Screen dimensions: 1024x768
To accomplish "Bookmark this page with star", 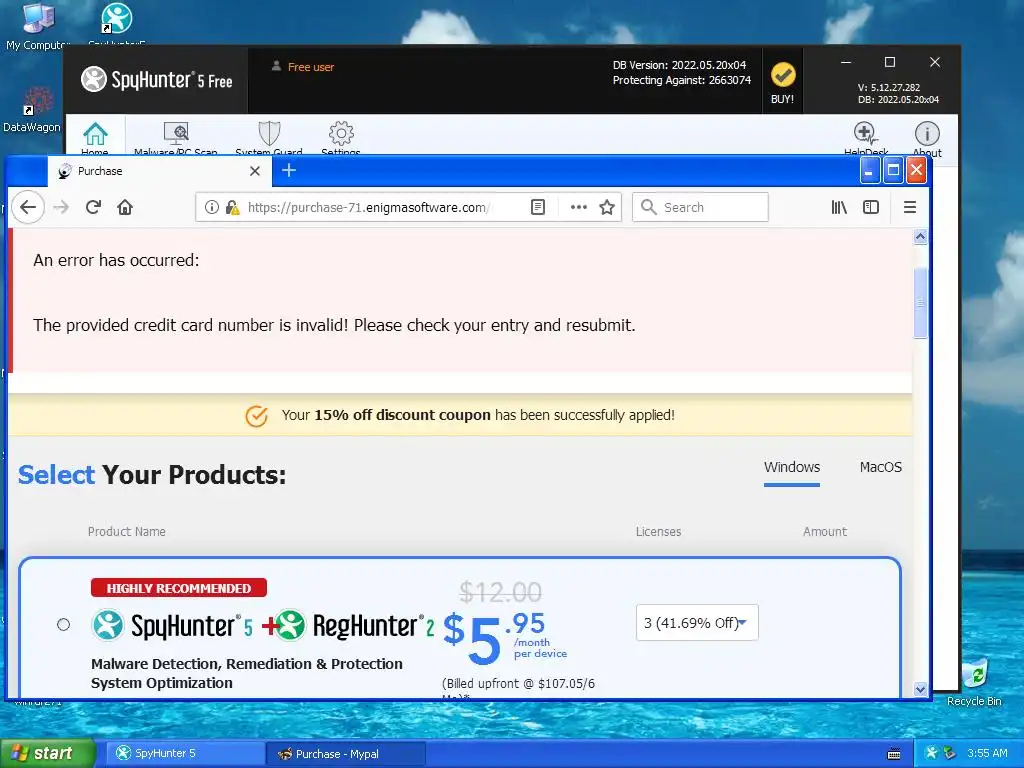I will (x=607, y=207).
